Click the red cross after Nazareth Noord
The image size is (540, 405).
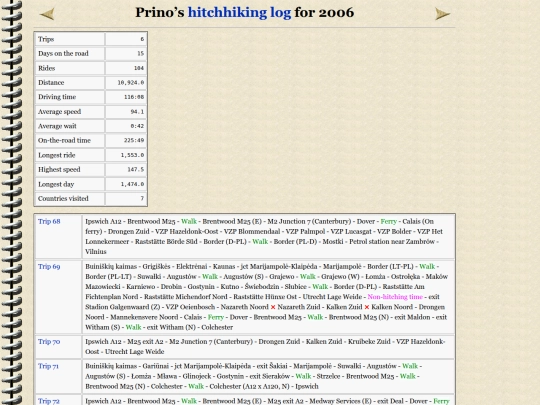(273, 307)
